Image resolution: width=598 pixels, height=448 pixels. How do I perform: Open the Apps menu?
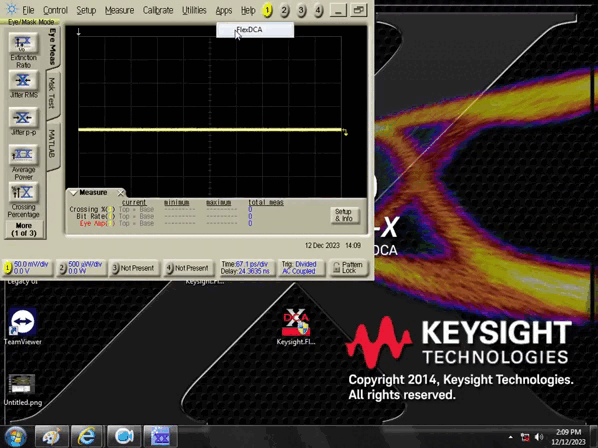tap(223, 10)
